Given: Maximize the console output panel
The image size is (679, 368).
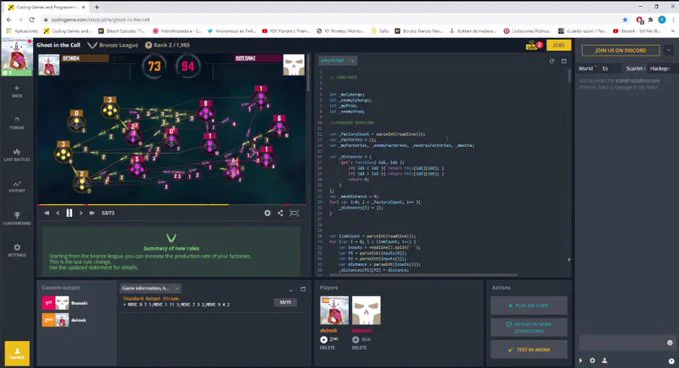Looking at the screenshot, I should 303,289.
